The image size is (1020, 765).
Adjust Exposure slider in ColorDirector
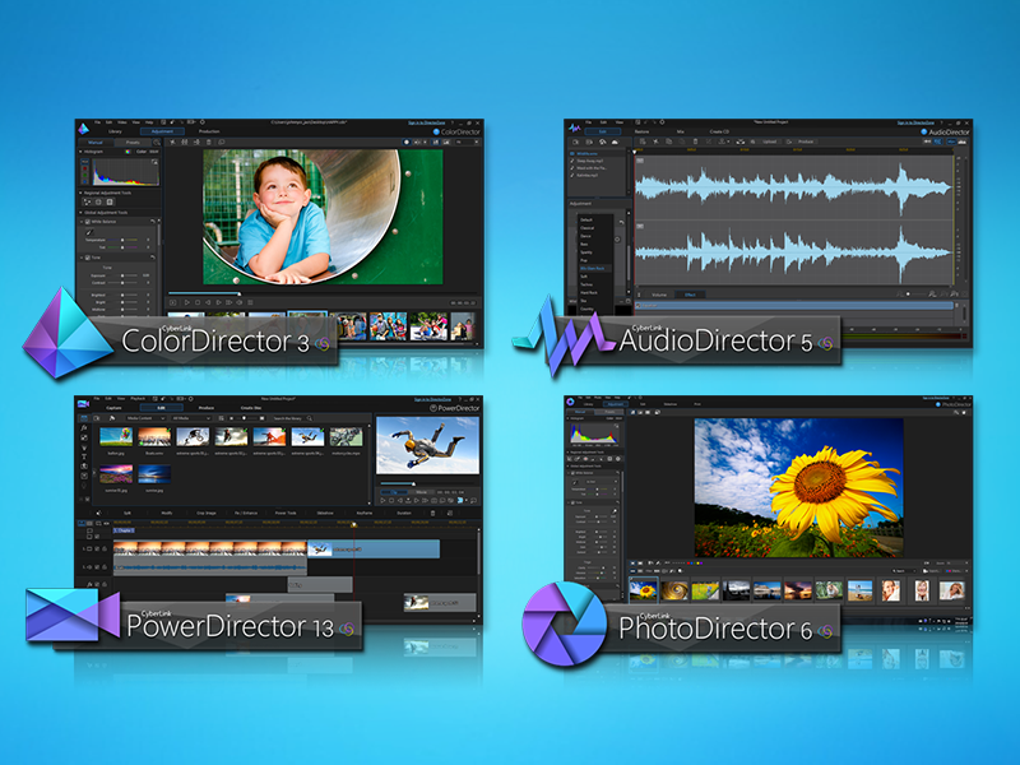click(x=124, y=276)
